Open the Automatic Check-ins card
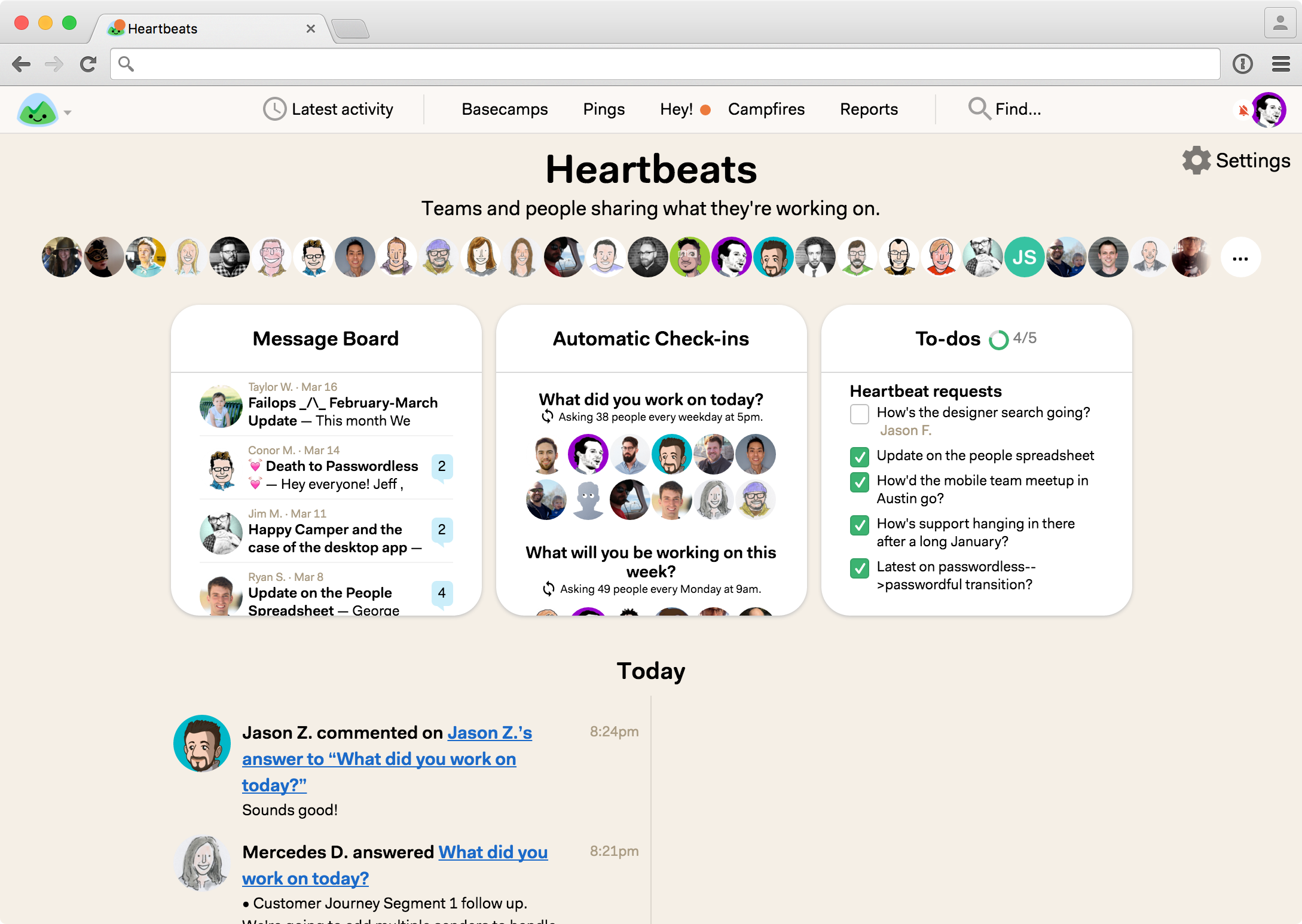This screenshot has height=924, width=1302. 650,339
